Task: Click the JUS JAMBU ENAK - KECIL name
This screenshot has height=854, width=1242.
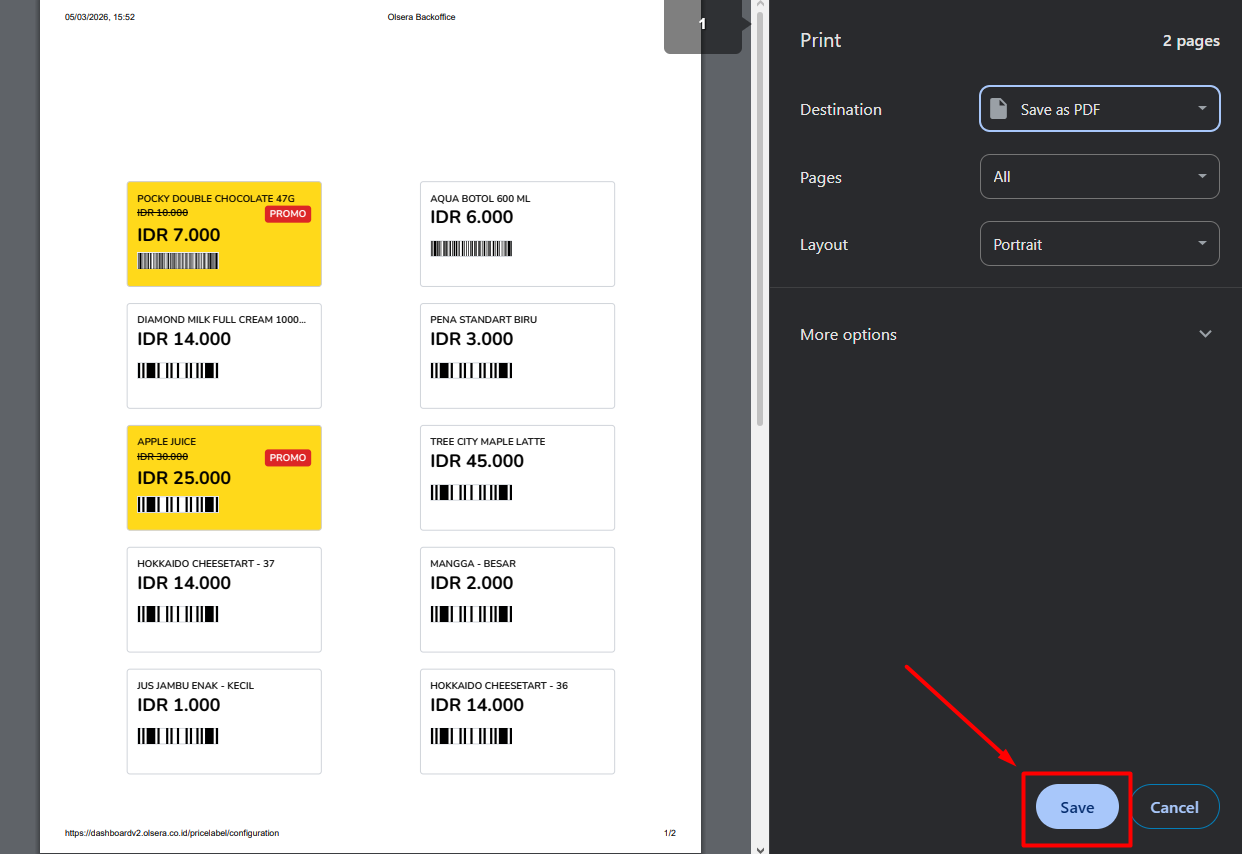Action: click(196, 686)
